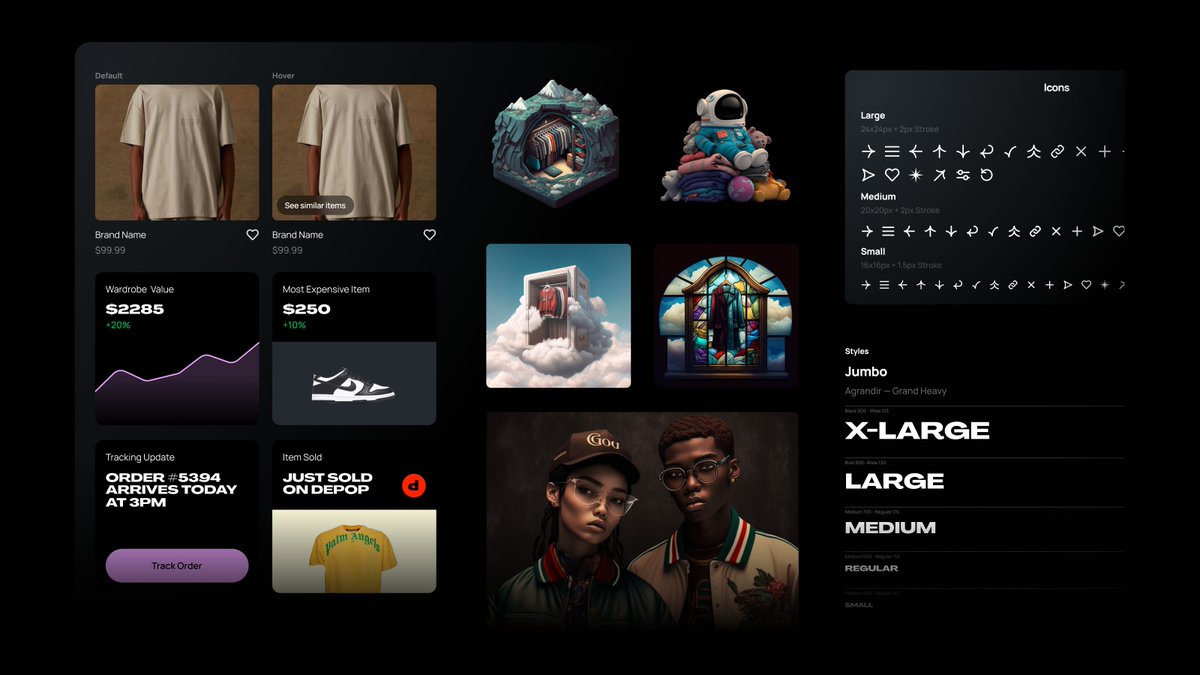The height and width of the screenshot is (675, 1200).
Task: Click the Most Expensive Item label
Action: (326, 289)
